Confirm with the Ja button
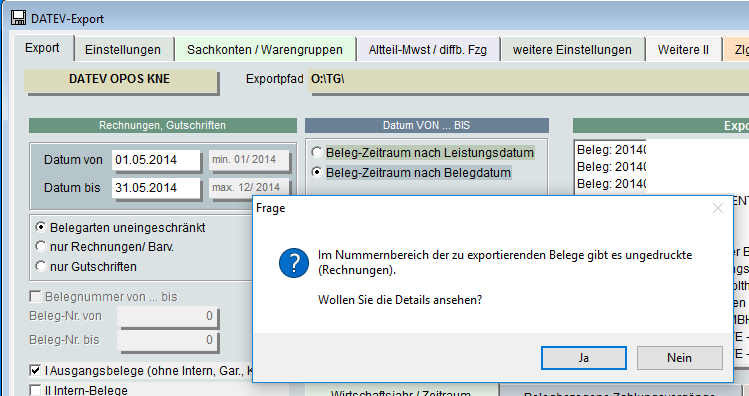749x396 pixels. pyautogui.click(x=584, y=358)
